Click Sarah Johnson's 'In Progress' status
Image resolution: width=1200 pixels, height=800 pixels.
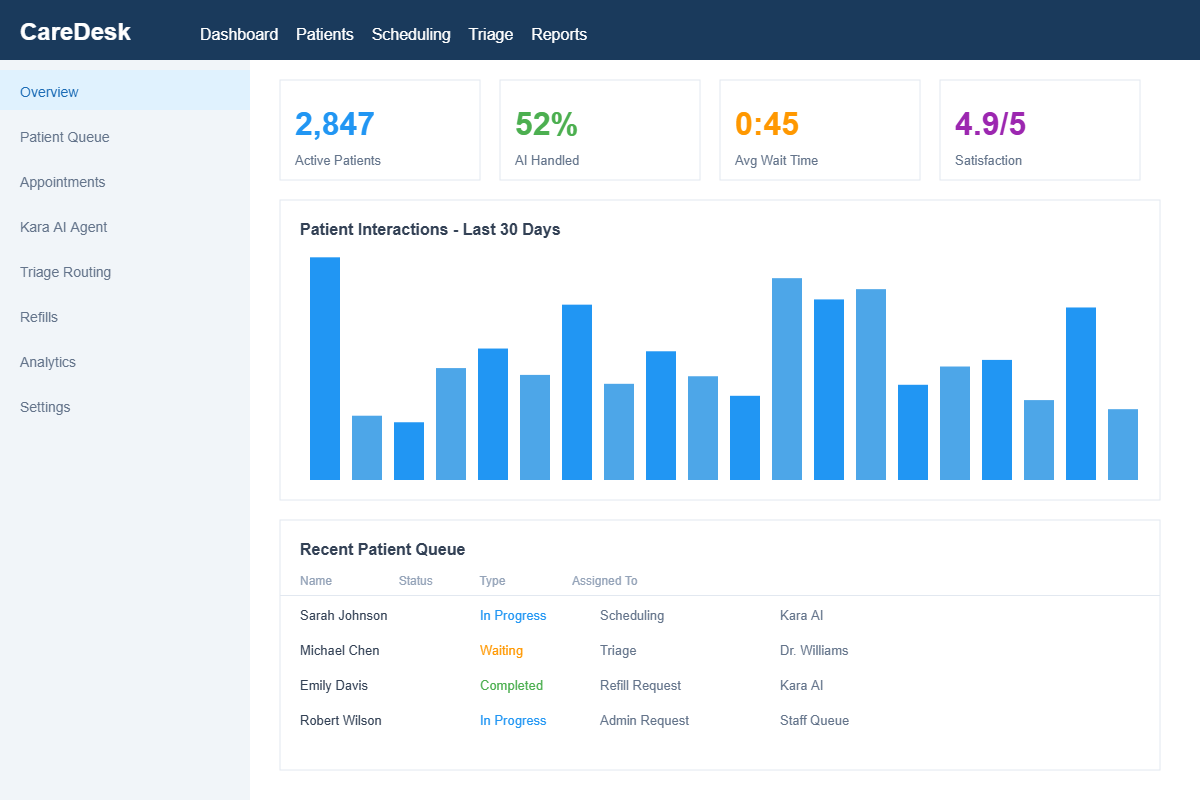[513, 616]
